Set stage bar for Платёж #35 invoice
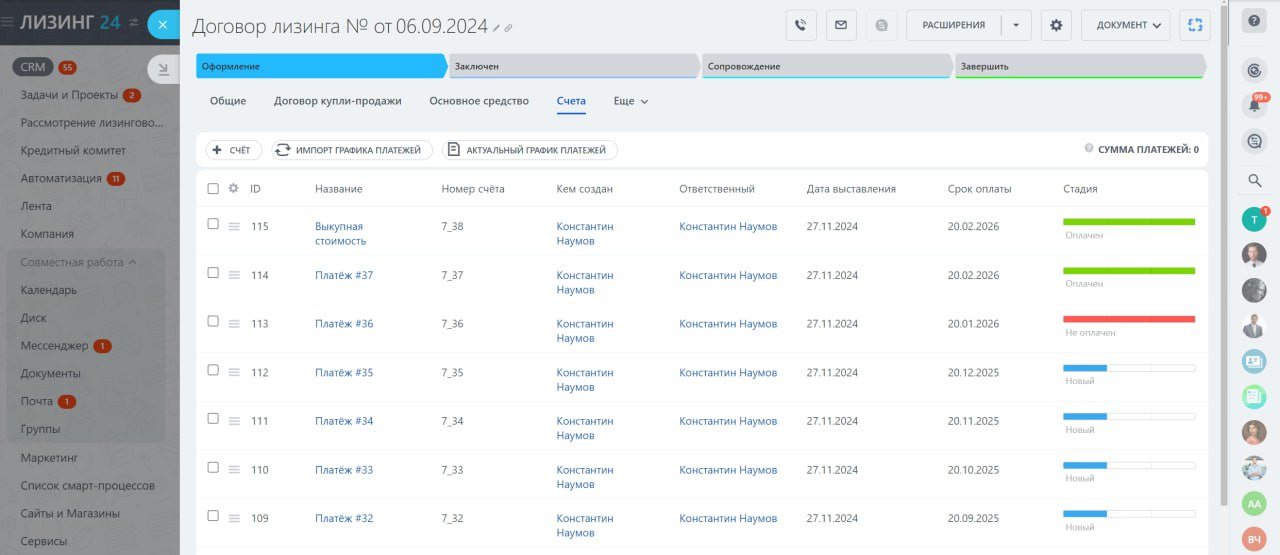Image resolution: width=1280 pixels, height=555 pixels. [1128, 368]
